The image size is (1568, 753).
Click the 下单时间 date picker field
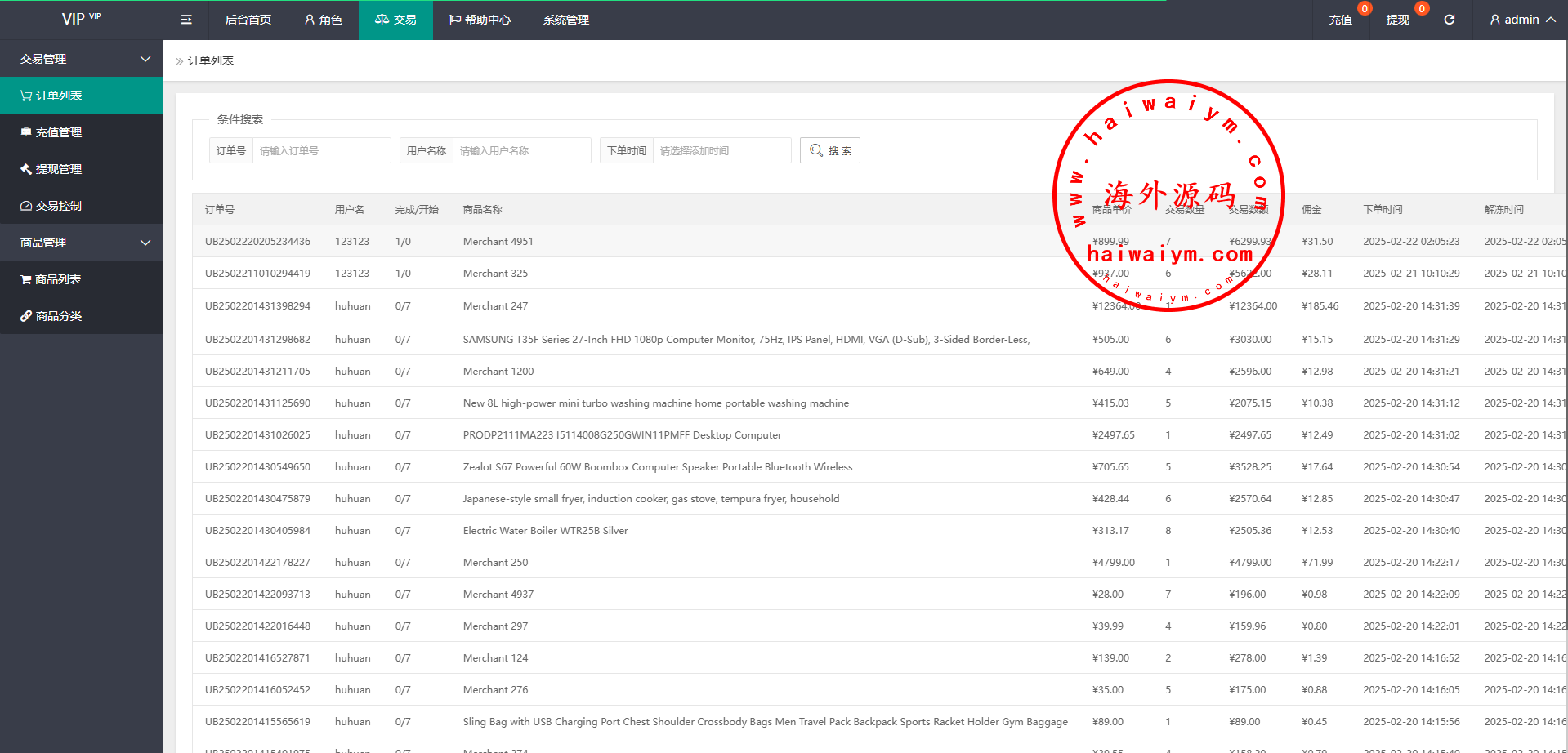pos(721,150)
